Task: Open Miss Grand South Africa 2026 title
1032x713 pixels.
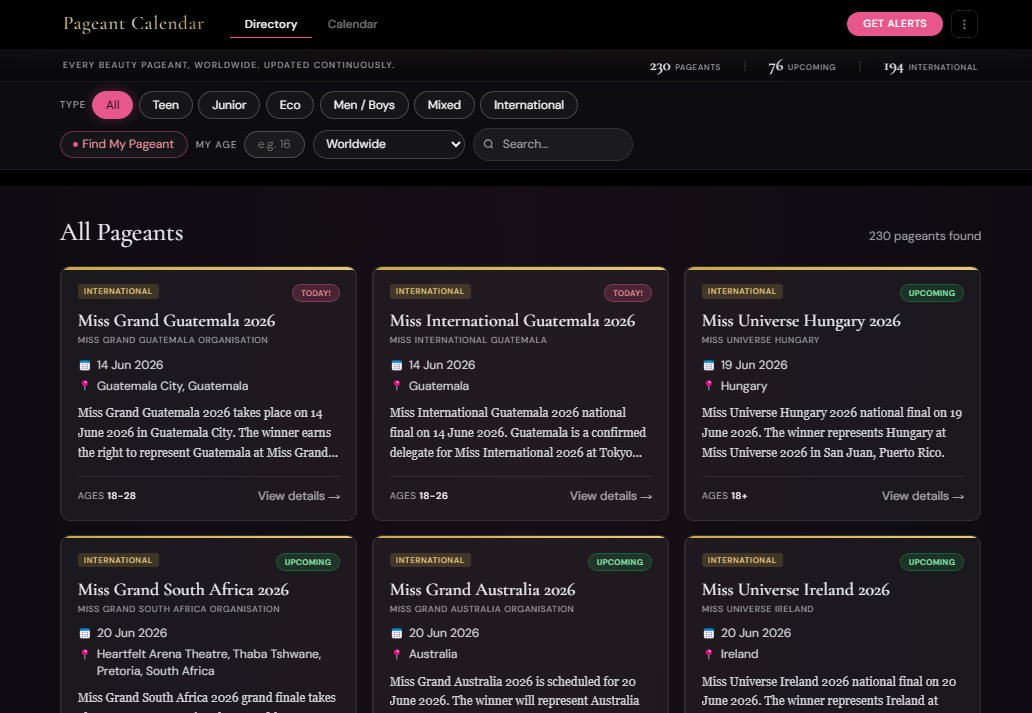Action: tap(183, 590)
